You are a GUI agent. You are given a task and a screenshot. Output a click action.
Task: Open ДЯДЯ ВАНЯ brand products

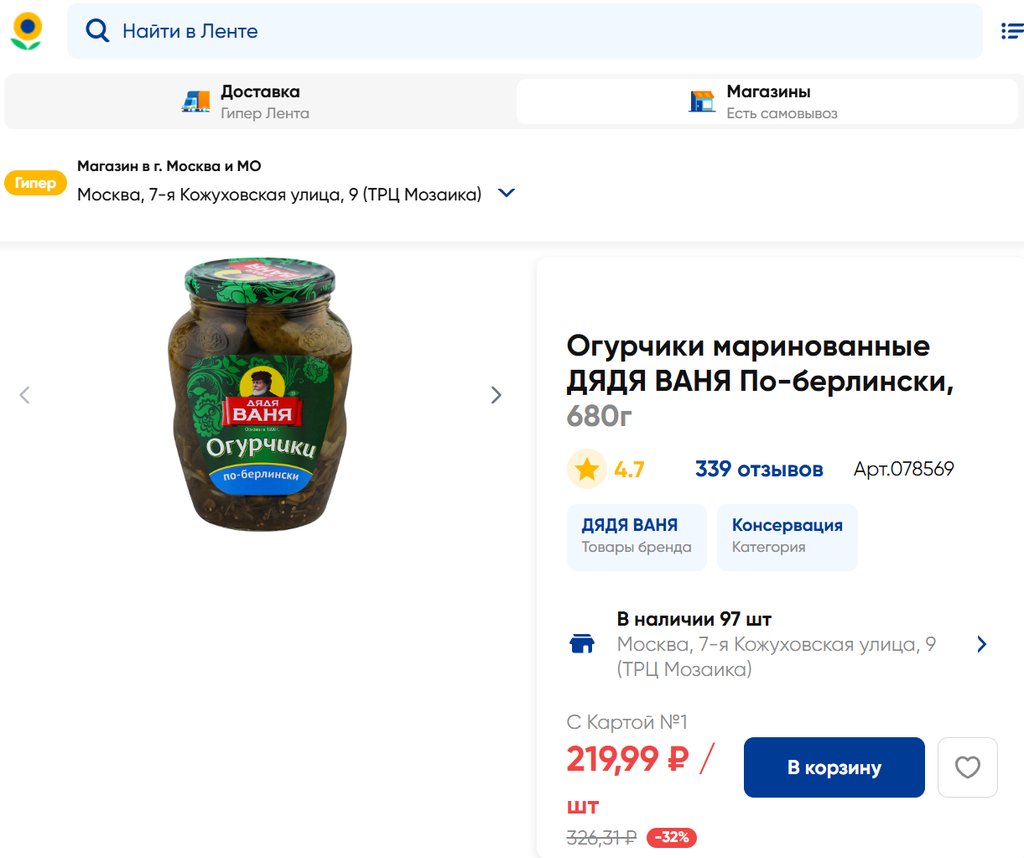[x=636, y=537]
